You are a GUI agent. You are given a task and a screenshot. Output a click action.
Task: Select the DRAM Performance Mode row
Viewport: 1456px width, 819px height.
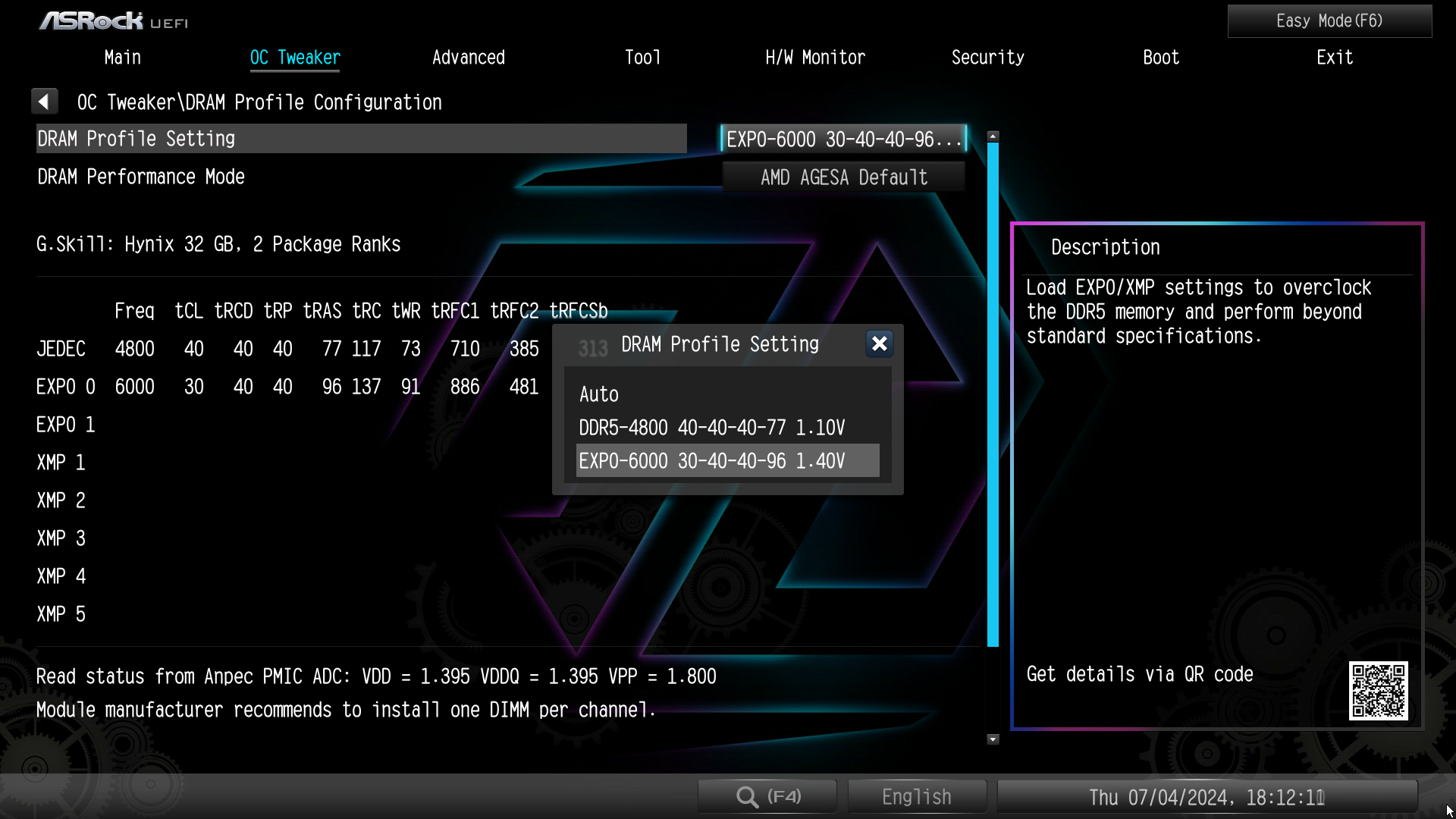361,177
